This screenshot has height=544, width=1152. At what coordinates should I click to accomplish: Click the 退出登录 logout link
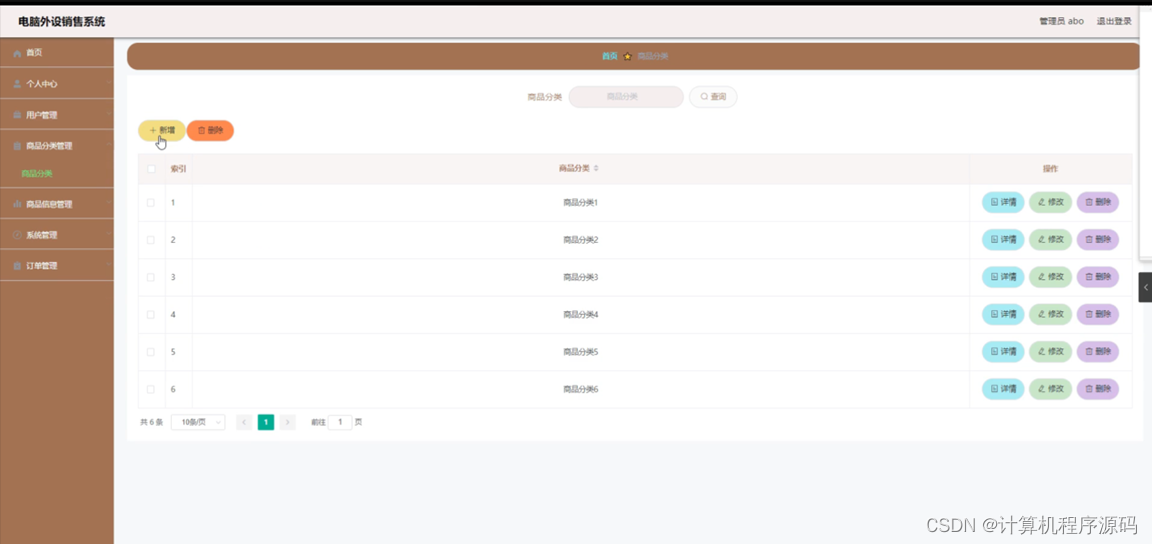pos(1114,21)
